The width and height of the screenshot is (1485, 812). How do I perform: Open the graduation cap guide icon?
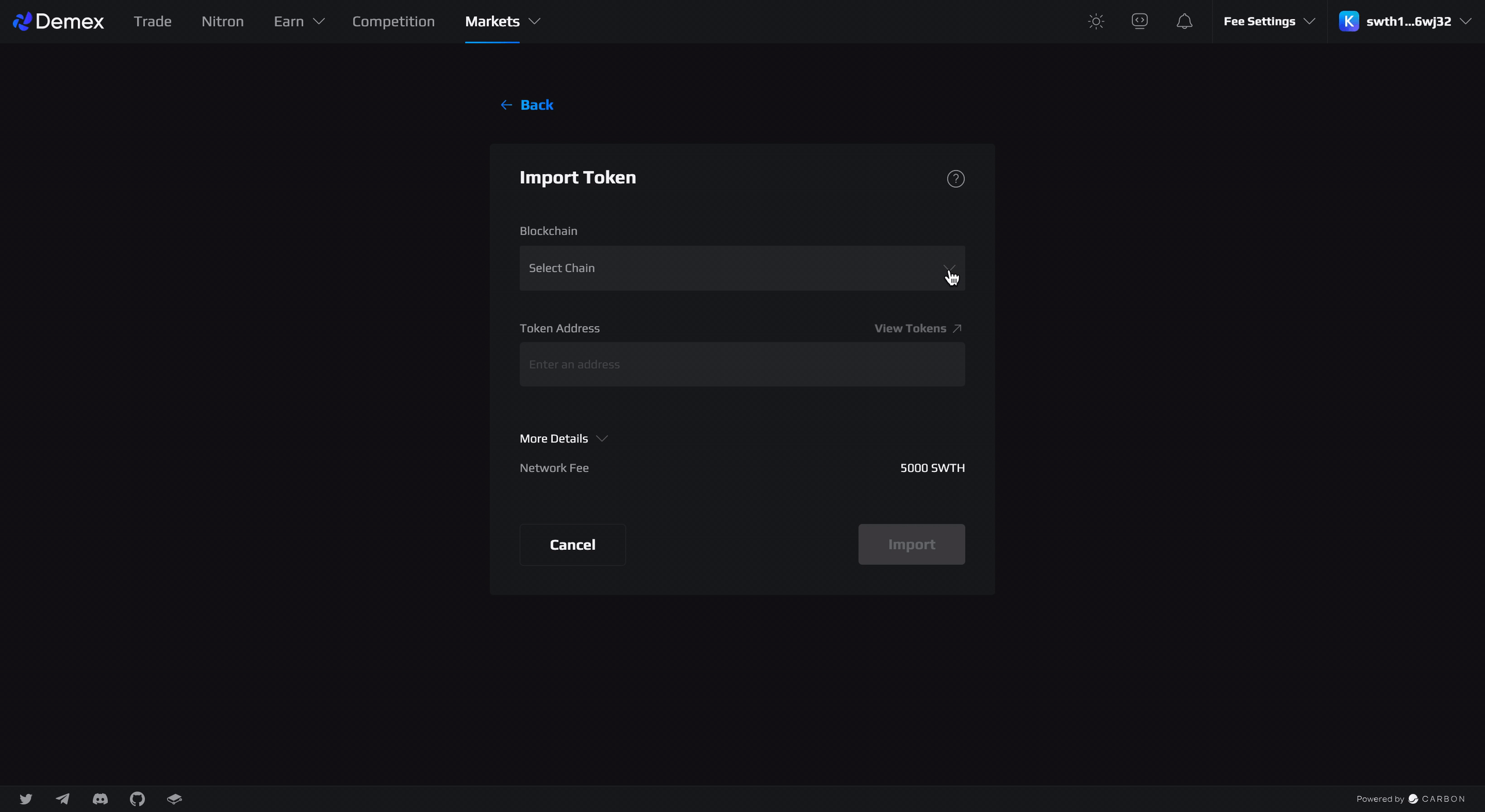[x=175, y=799]
